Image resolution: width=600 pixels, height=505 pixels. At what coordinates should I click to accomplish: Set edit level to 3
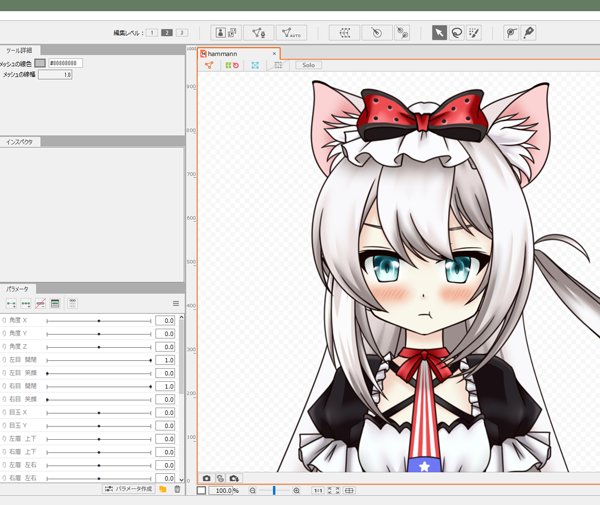pos(182,33)
